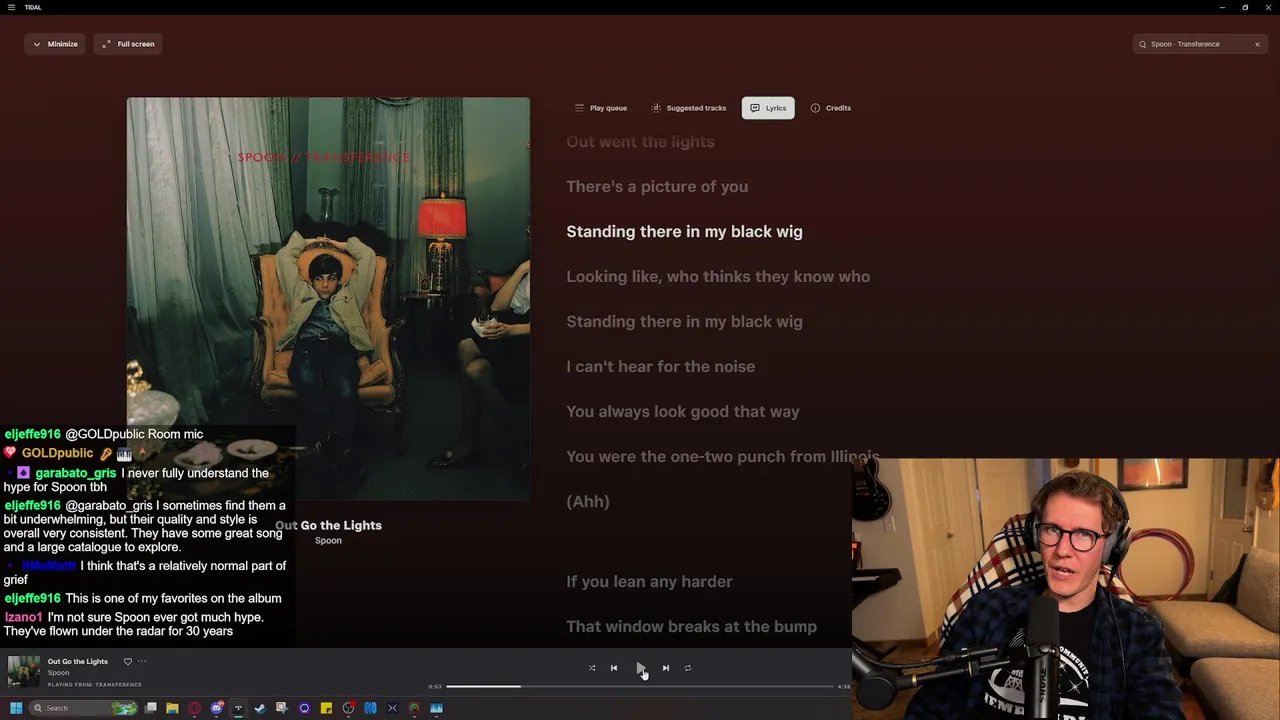The width and height of the screenshot is (1280, 720).
Task: Jump to lyric 'There's a picture of you'
Action: click(x=657, y=187)
